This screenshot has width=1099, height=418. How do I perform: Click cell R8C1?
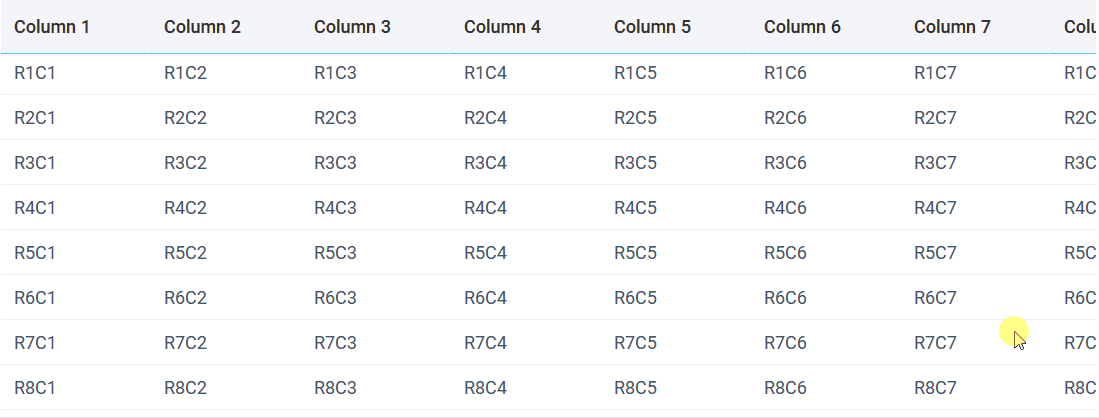point(35,387)
